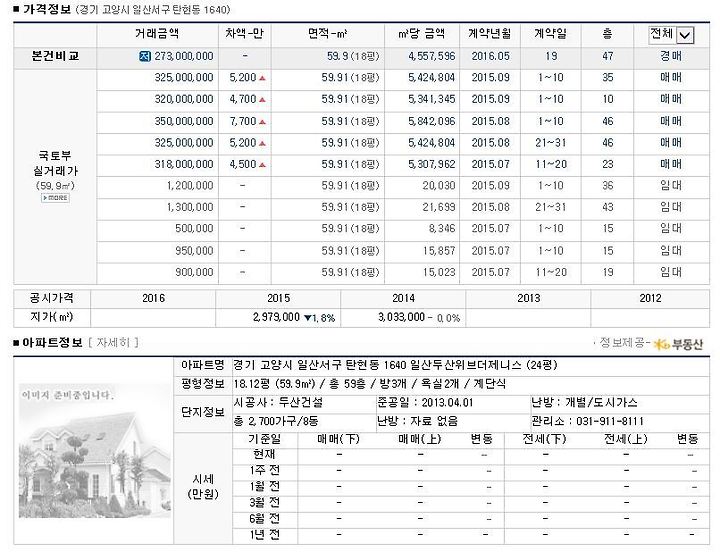This screenshot has width=720, height=552.
Task: Click the 3,033,000 land price for 2014
Action: (x=401, y=317)
